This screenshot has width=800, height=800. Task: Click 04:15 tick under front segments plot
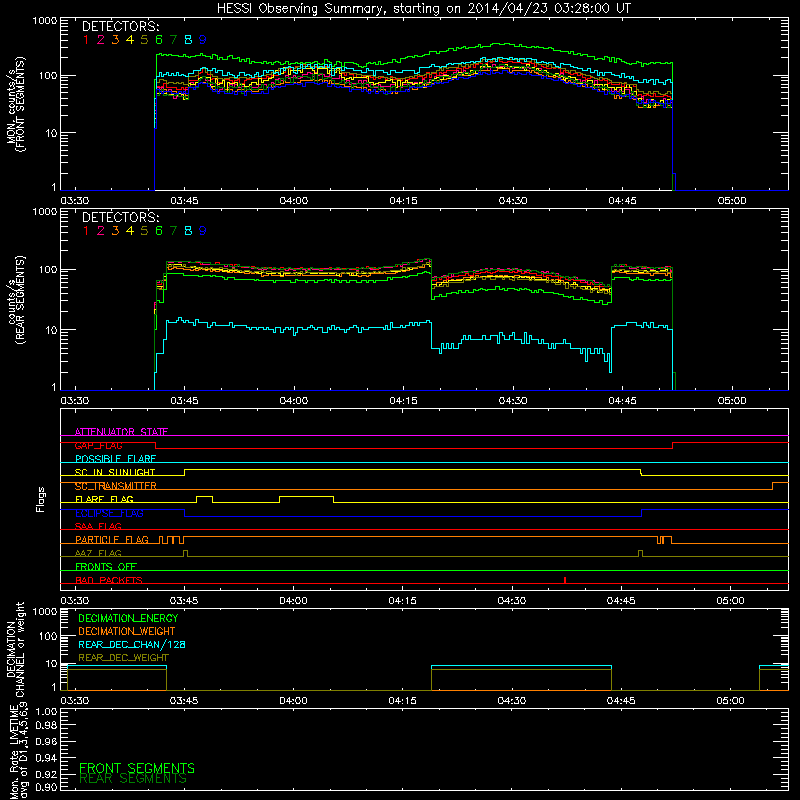click(403, 201)
